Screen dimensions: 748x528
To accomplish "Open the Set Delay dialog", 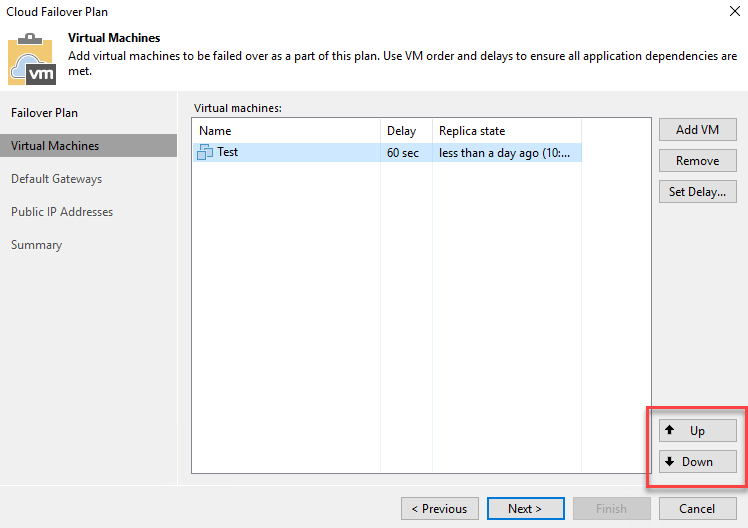I will 697,192.
